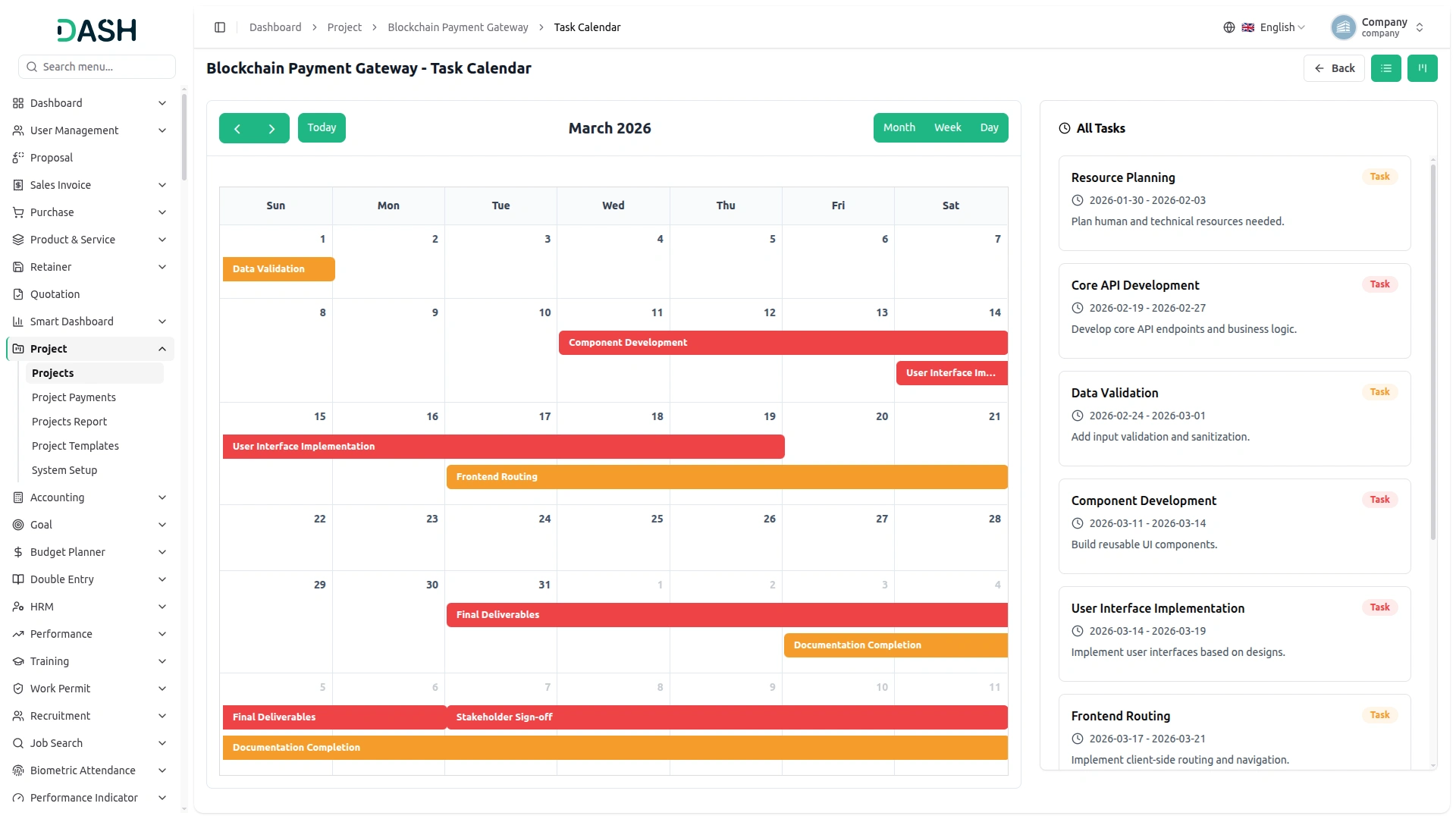
Task: Click the globe language icon
Action: [1228, 27]
